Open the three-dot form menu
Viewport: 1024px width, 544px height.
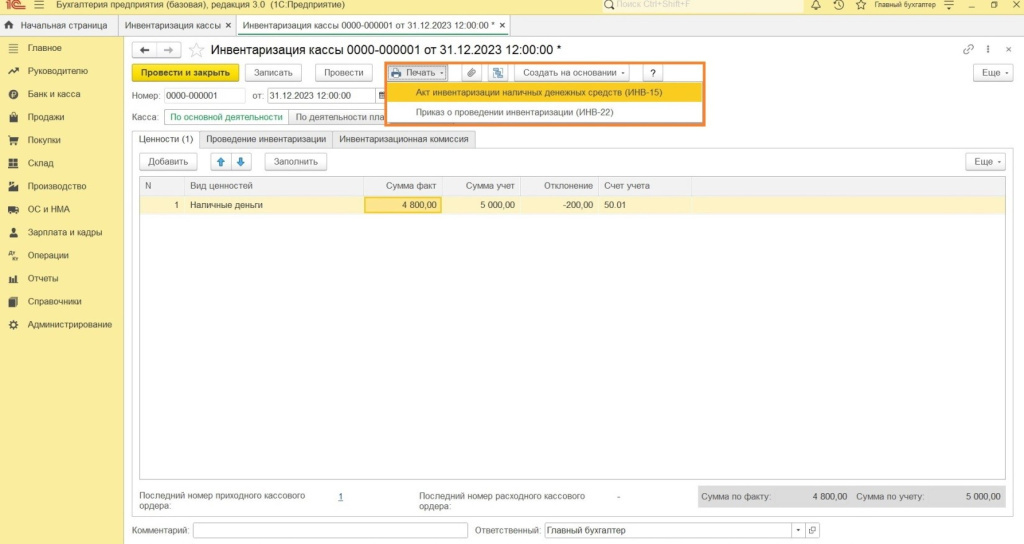tap(988, 49)
